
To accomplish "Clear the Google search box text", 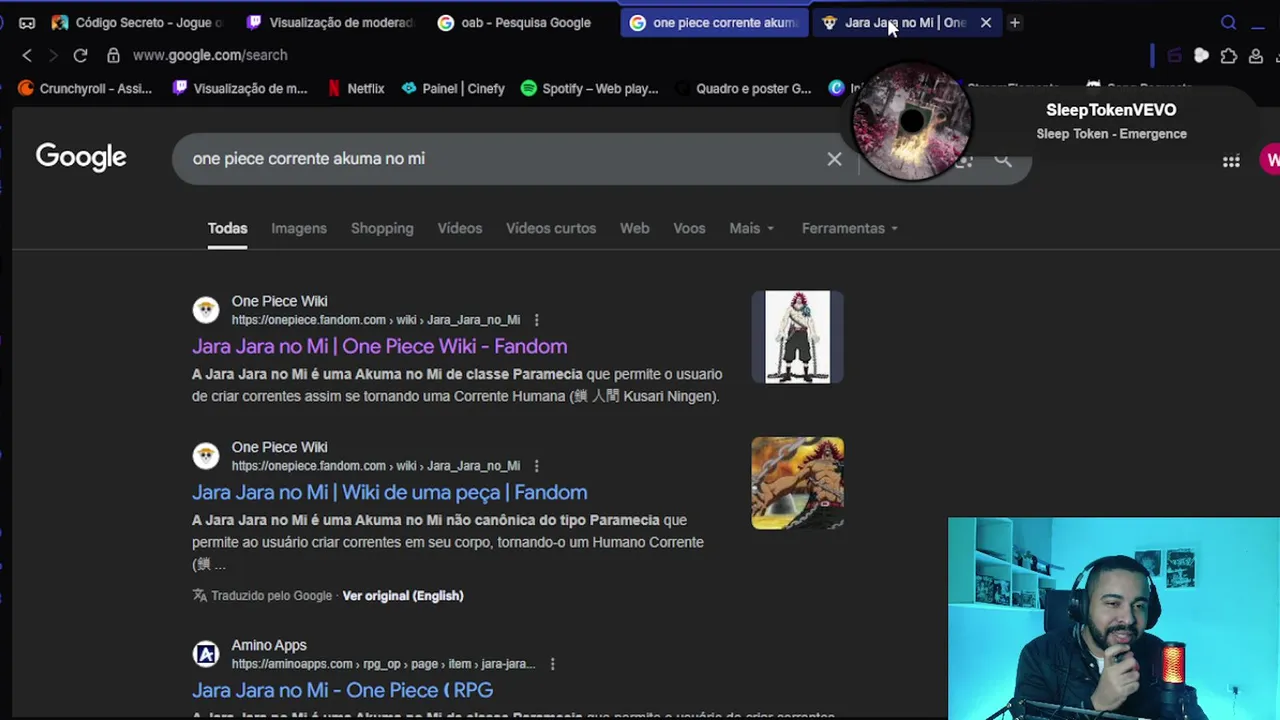I will [x=834, y=159].
